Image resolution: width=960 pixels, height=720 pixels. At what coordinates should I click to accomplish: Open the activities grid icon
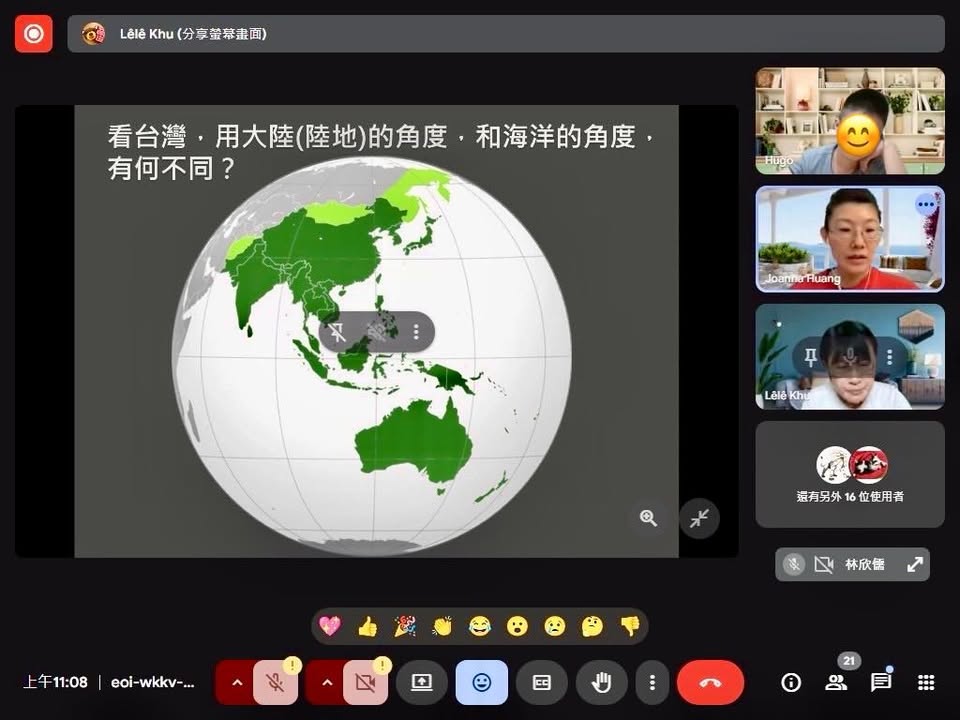click(x=926, y=682)
